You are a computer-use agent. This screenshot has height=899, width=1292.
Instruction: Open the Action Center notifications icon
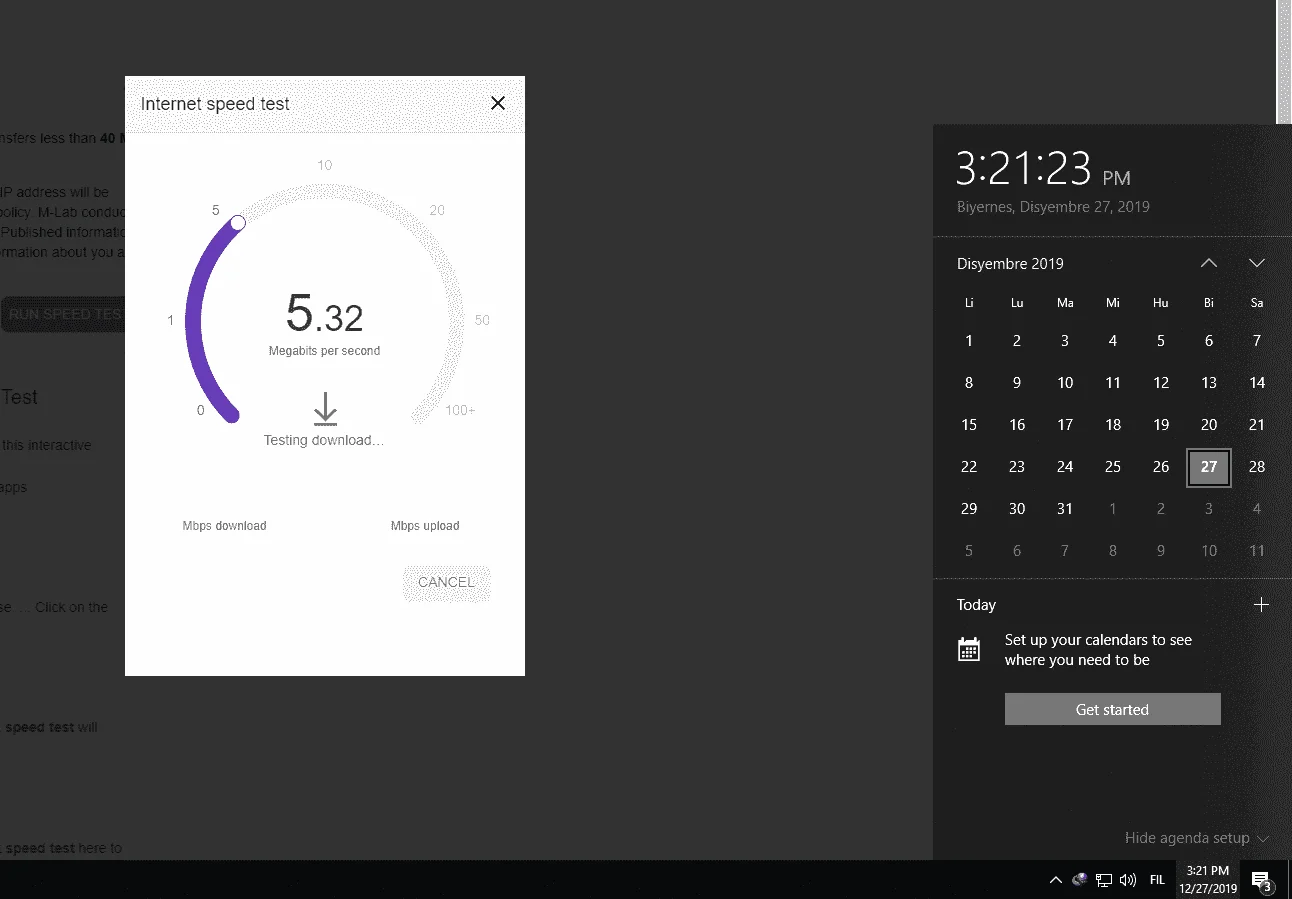click(x=1262, y=880)
